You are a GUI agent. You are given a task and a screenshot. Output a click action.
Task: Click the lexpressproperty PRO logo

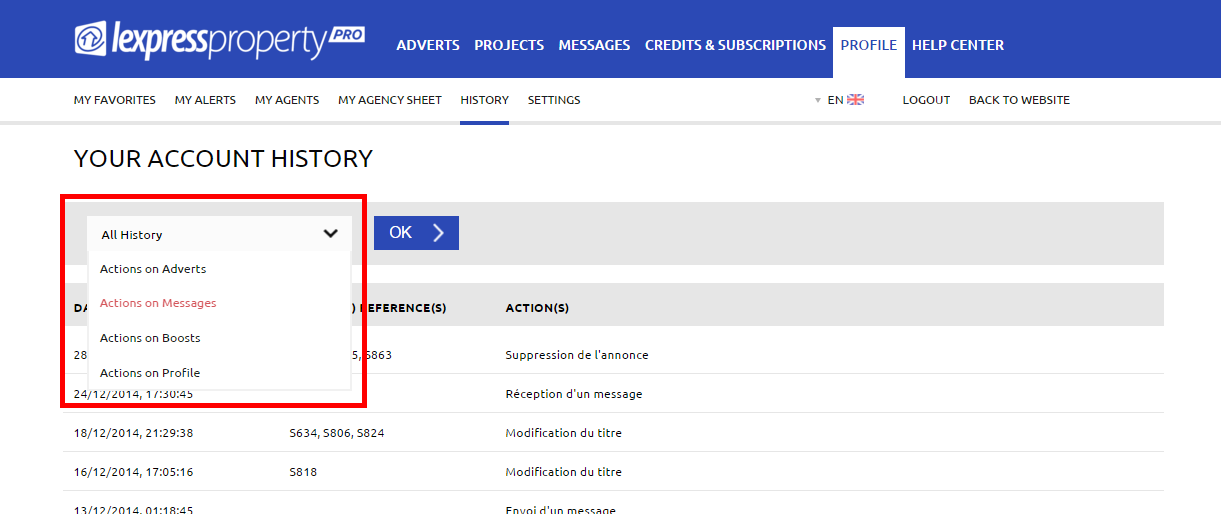219,40
